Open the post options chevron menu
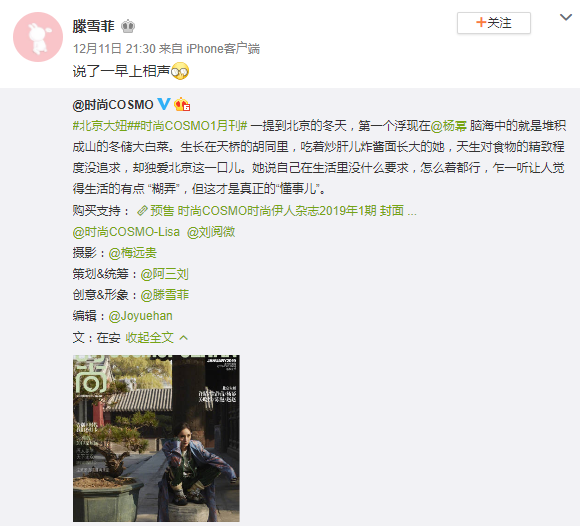This screenshot has height=526, width=580. (x=566, y=17)
